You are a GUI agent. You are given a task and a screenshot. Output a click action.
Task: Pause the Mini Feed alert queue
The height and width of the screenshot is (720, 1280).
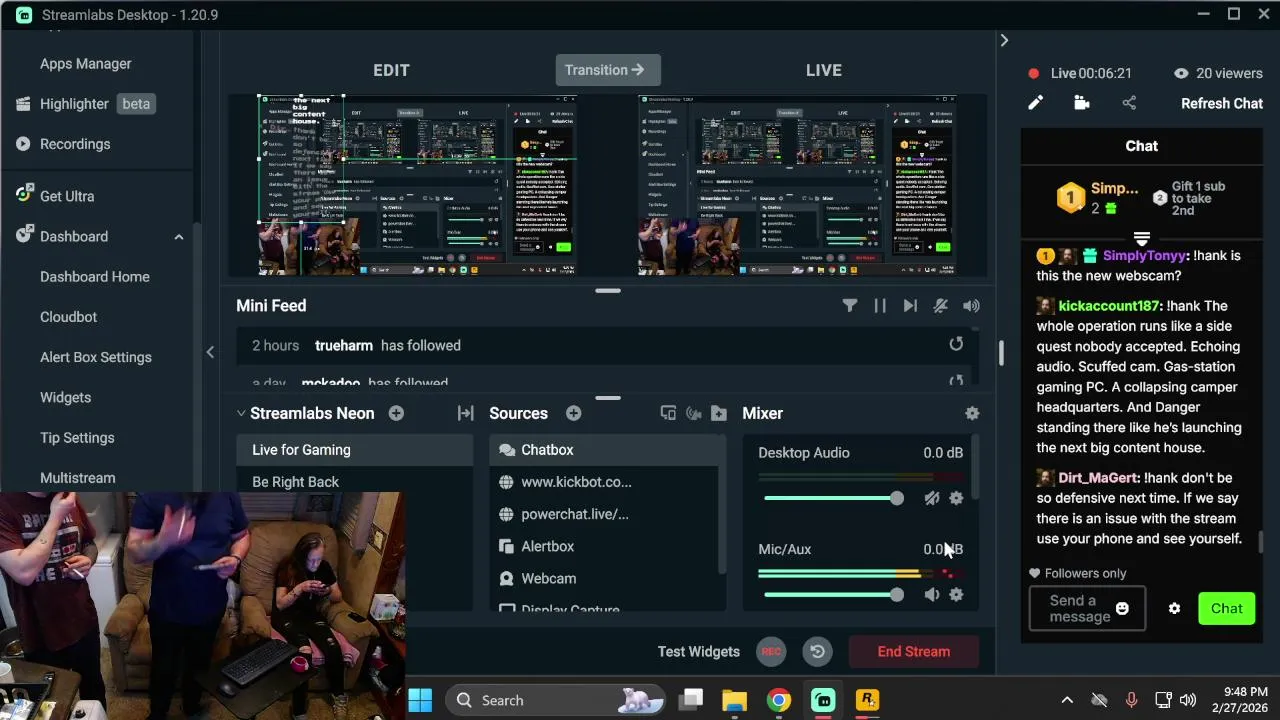coord(880,306)
